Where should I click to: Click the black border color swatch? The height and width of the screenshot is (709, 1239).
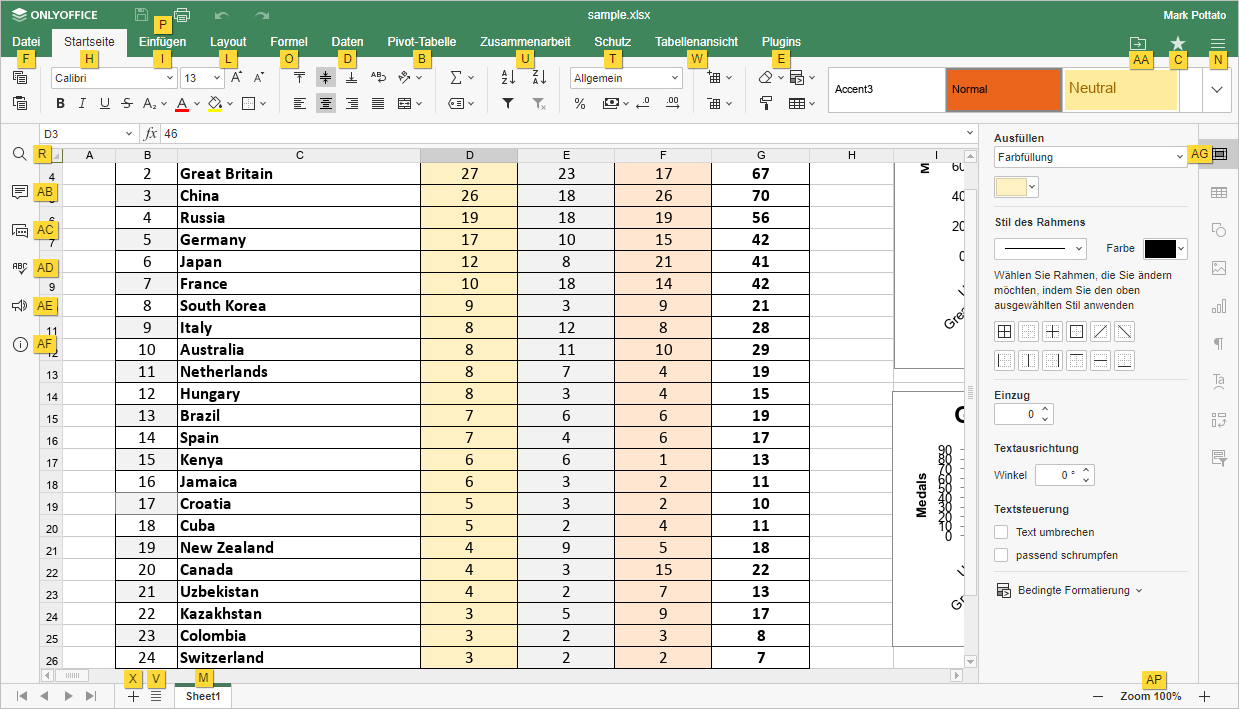click(x=1160, y=249)
